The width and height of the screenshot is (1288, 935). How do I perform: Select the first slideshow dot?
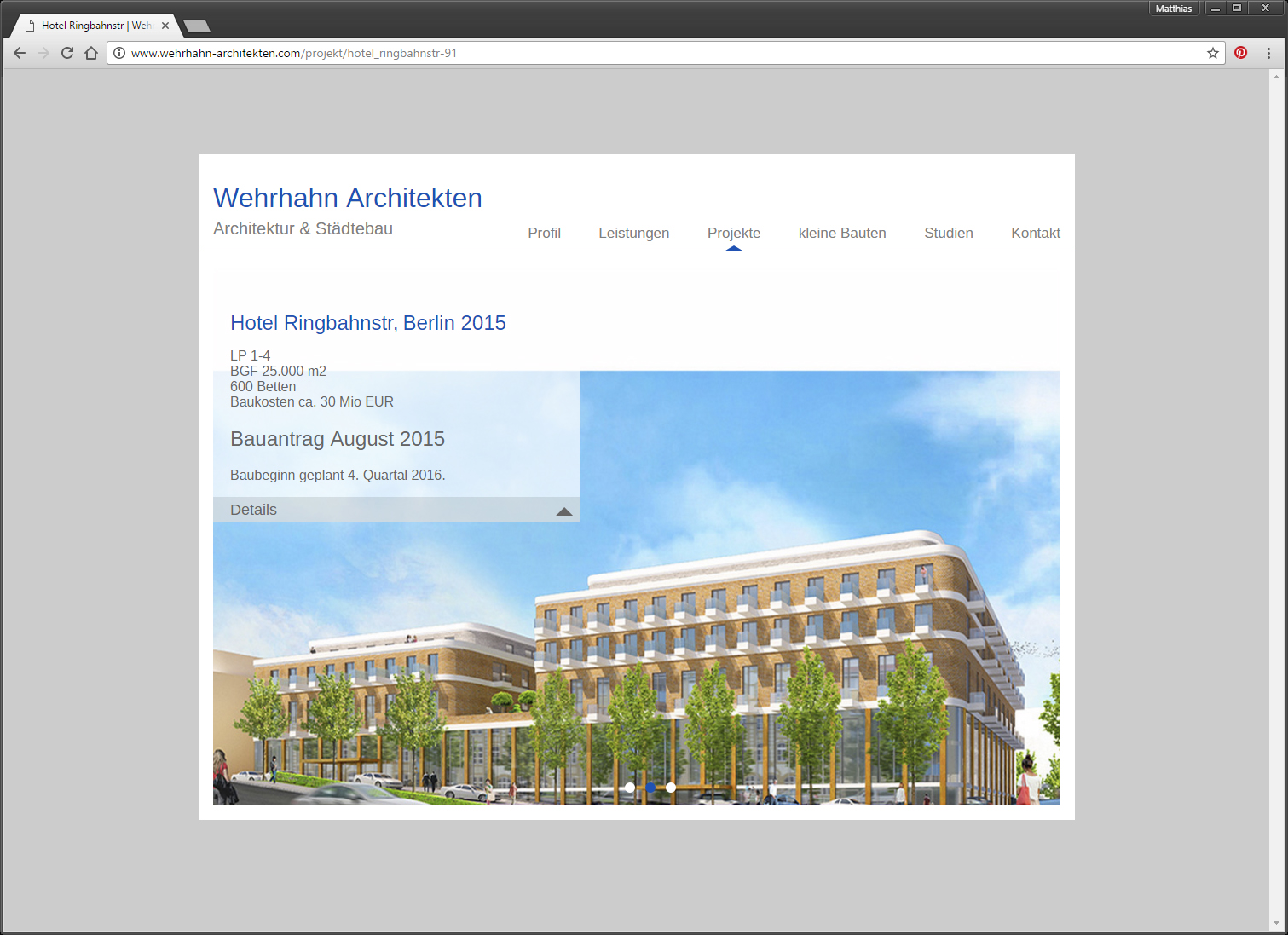[630, 788]
